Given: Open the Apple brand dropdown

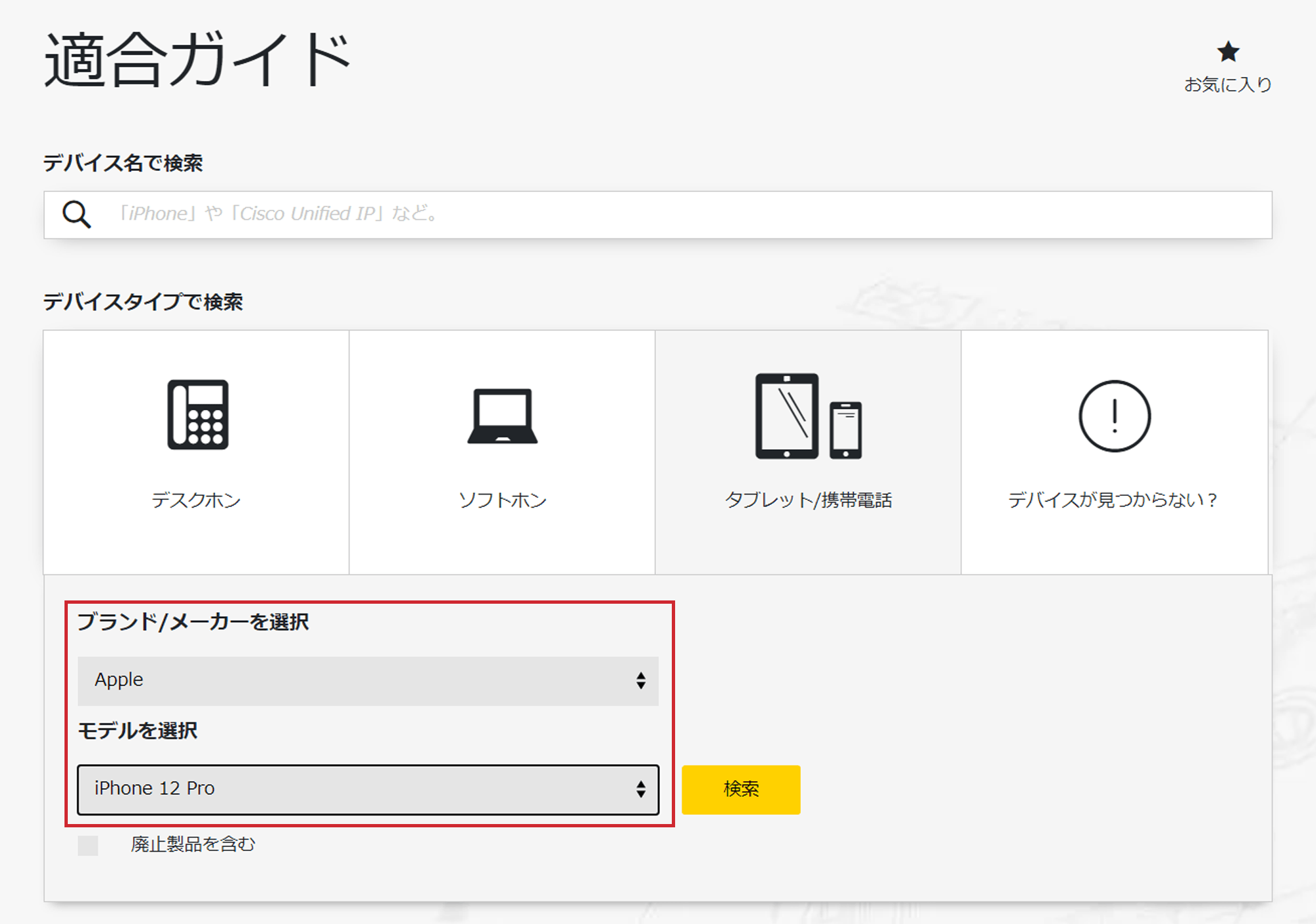Looking at the screenshot, I should coord(368,681).
